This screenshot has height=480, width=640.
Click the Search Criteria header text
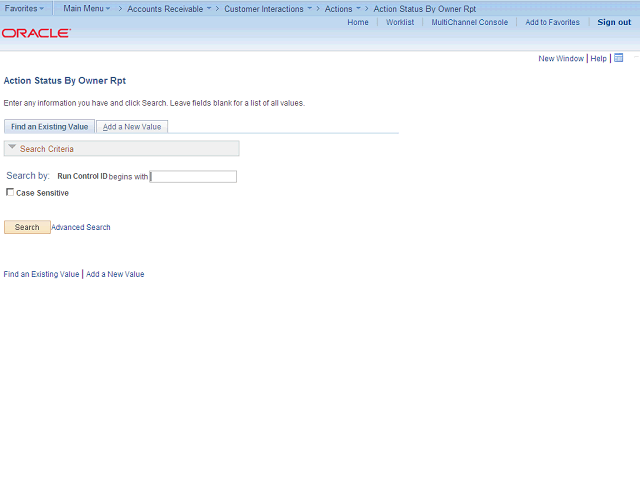[x=47, y=149]
